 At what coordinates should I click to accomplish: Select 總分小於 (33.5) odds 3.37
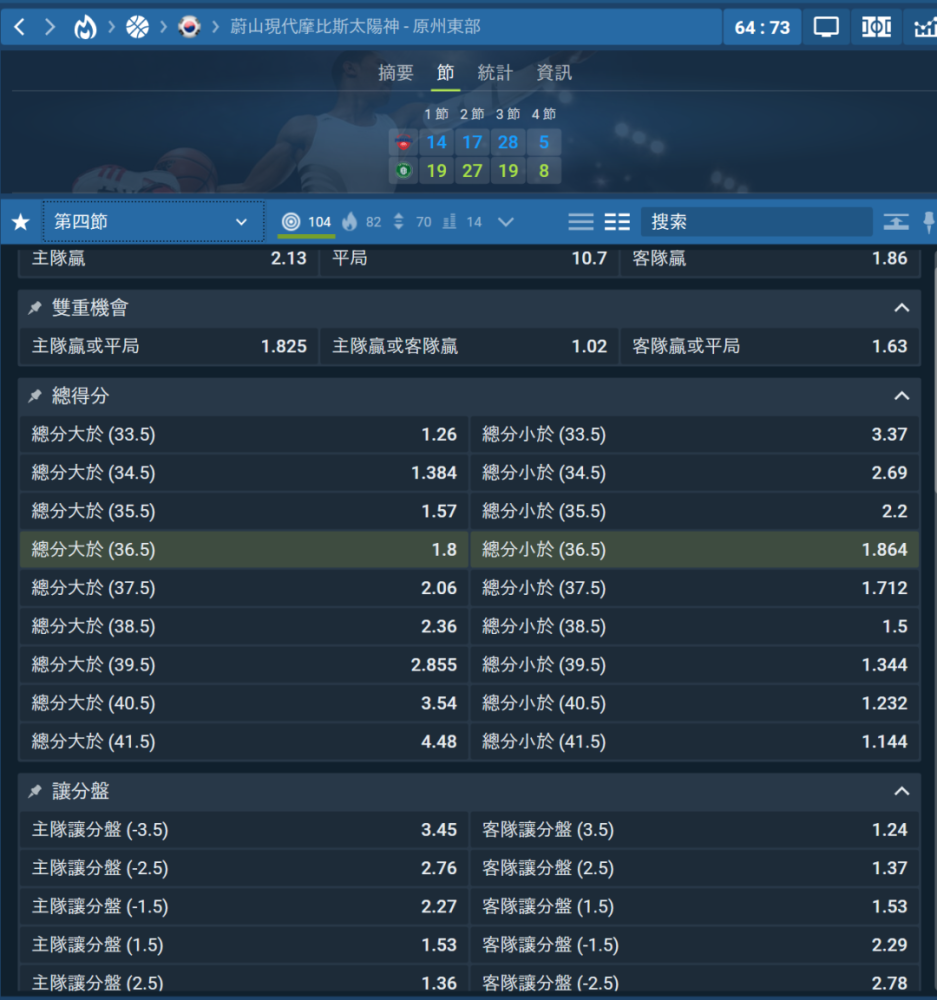695,435
